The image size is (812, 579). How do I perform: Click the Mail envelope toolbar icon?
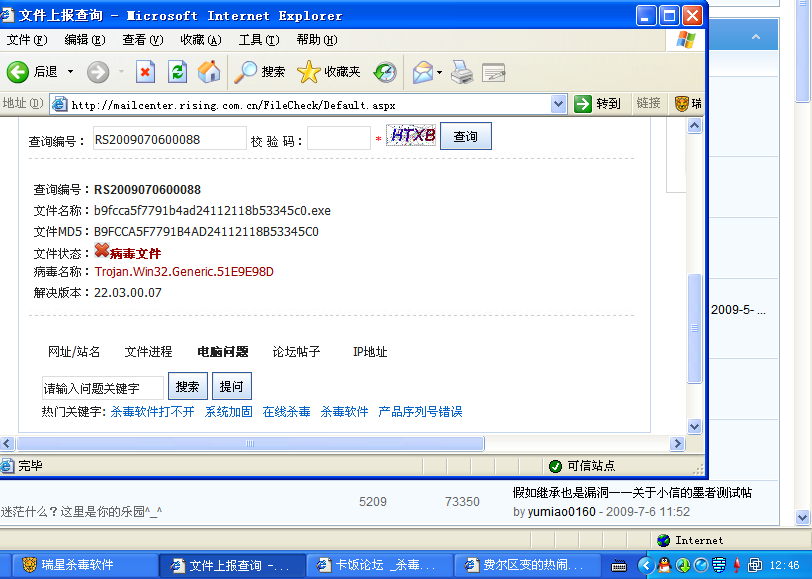(x=423, y=73)
